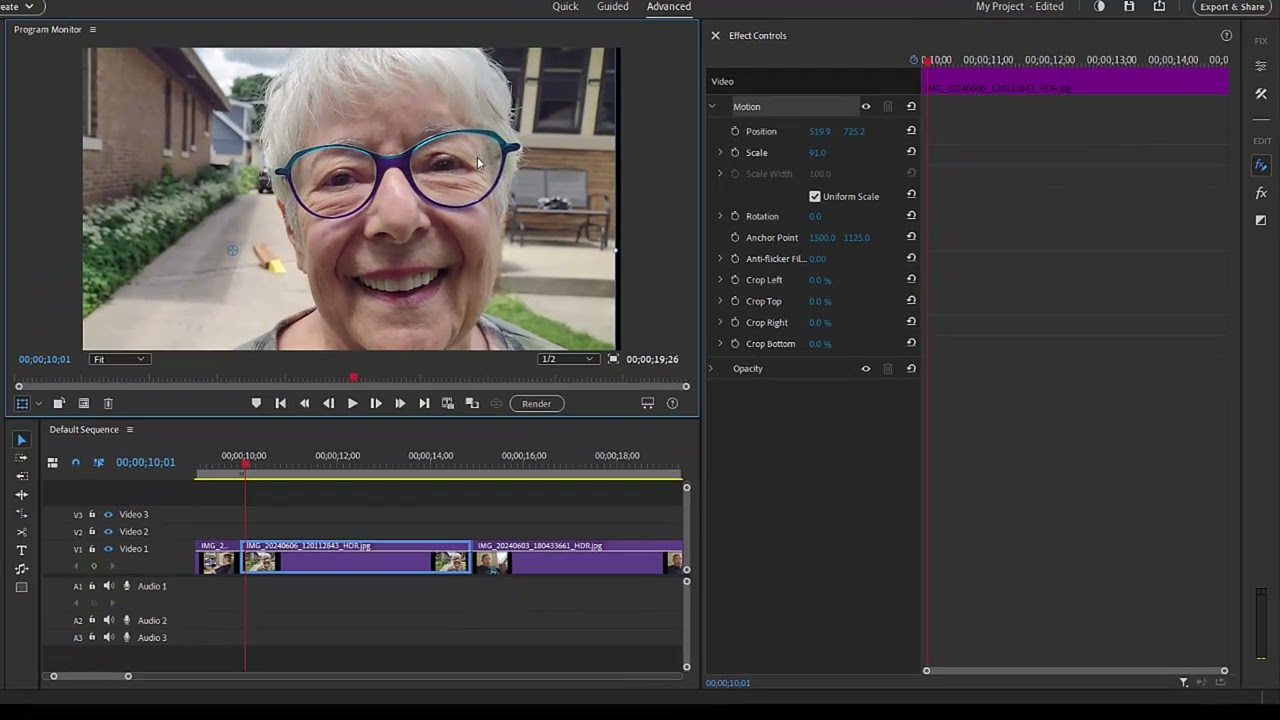Screen dimensions: 1280x720
Task: Click the Render button
Action: [x=536, y=404]
